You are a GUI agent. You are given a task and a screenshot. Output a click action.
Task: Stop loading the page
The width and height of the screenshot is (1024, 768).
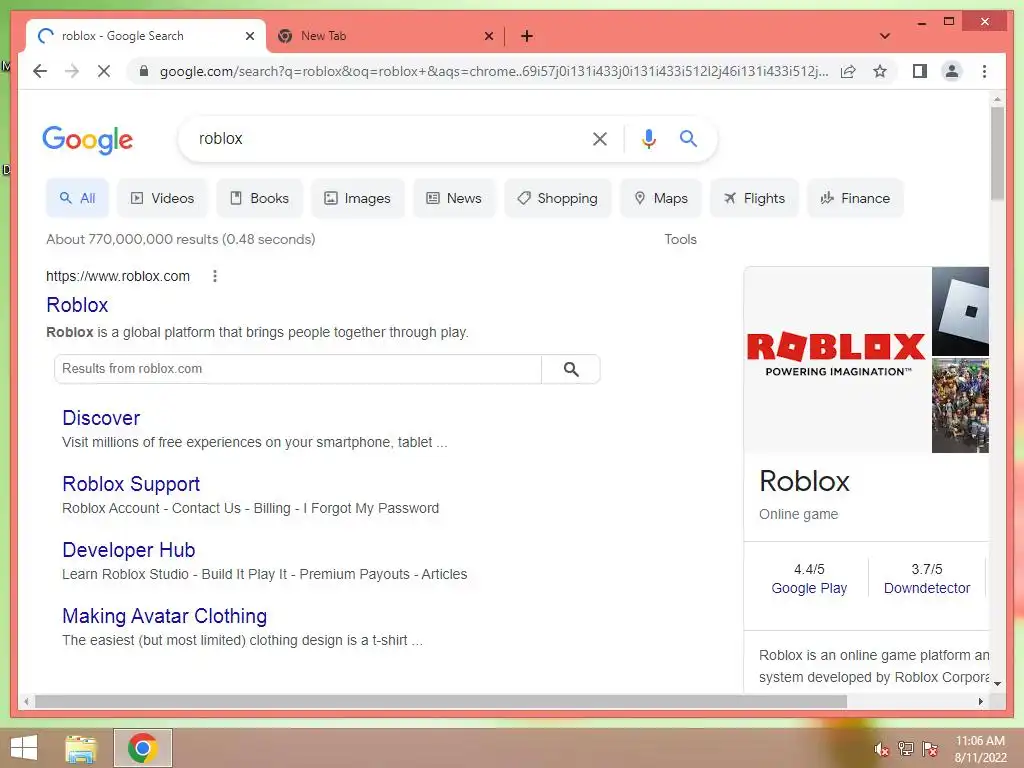(x=104, y=71)
